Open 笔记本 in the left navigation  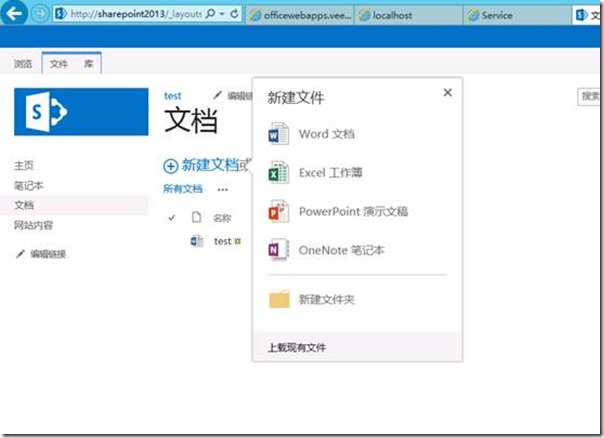click(29, 186)
